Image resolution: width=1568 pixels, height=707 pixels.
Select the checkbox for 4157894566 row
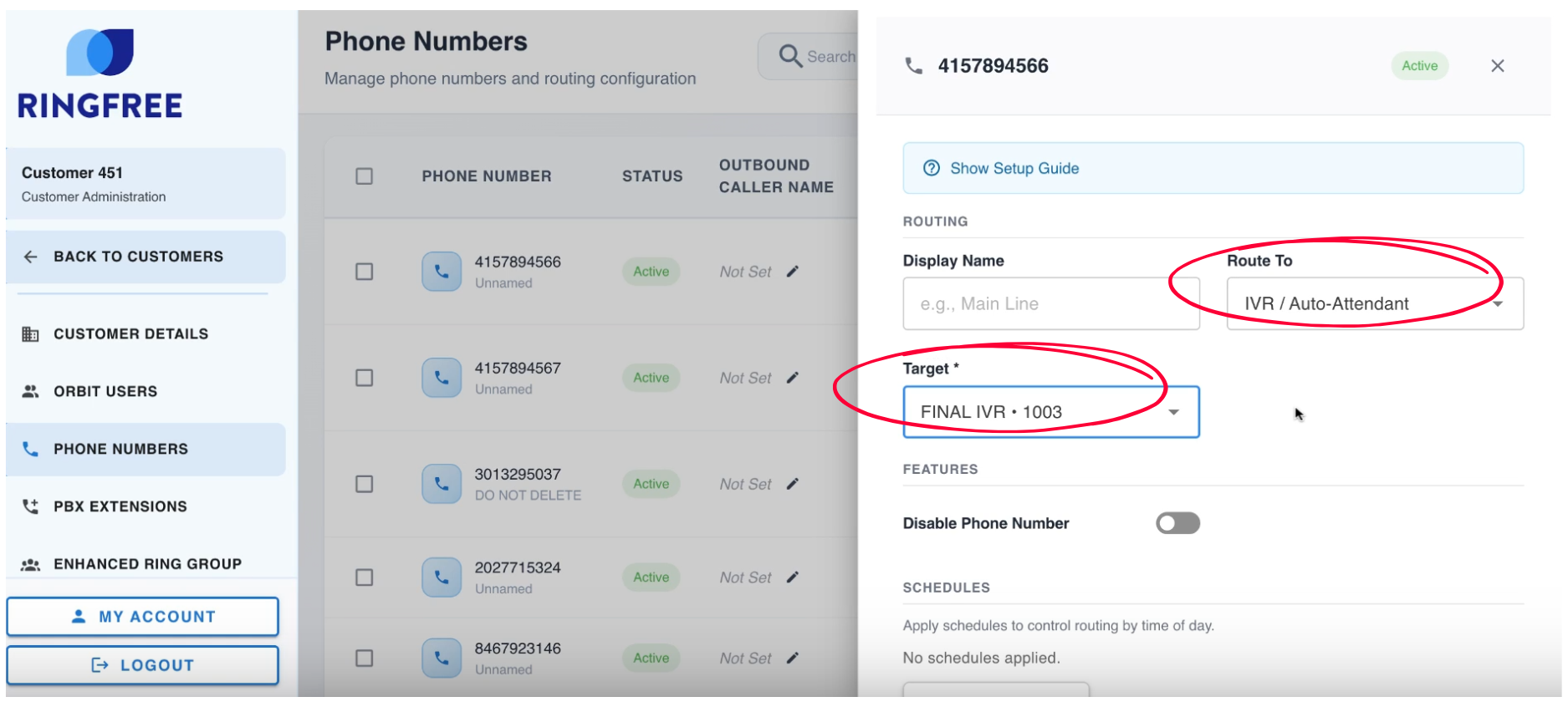[364, 272]
